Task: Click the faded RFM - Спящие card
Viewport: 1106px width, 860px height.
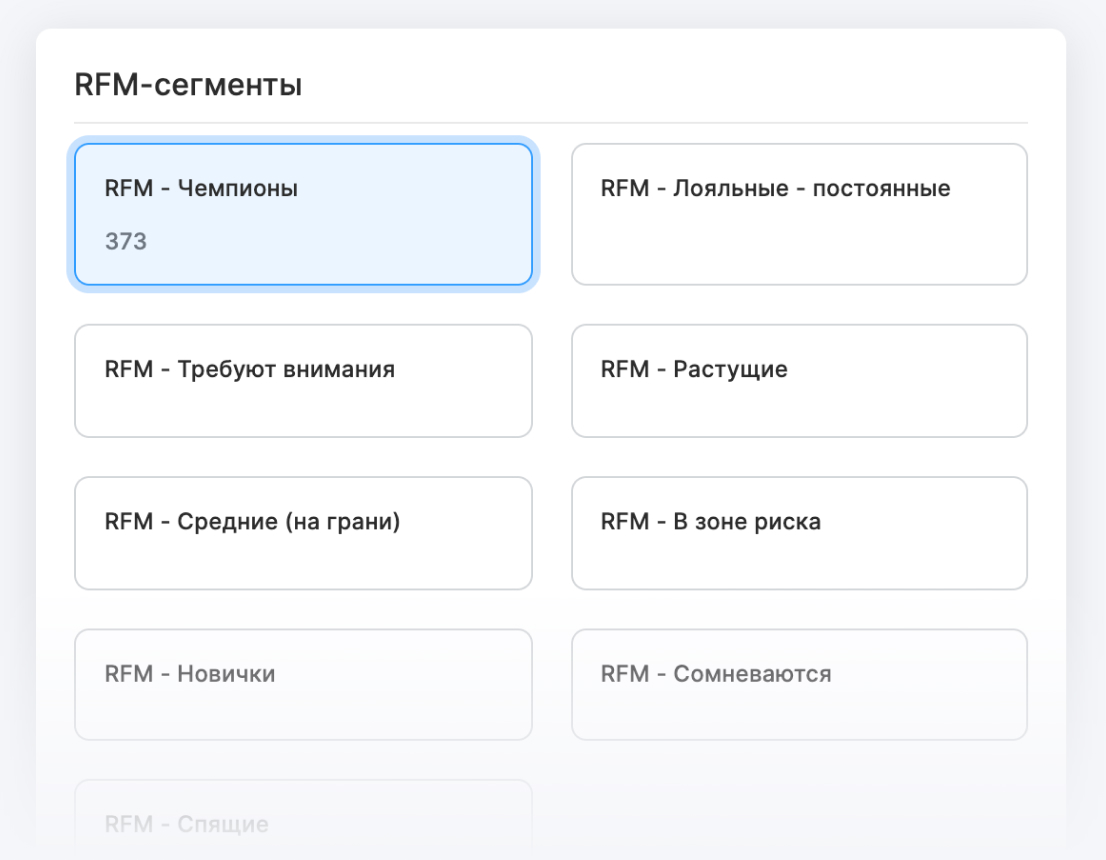Action: [x=303, y=815]
